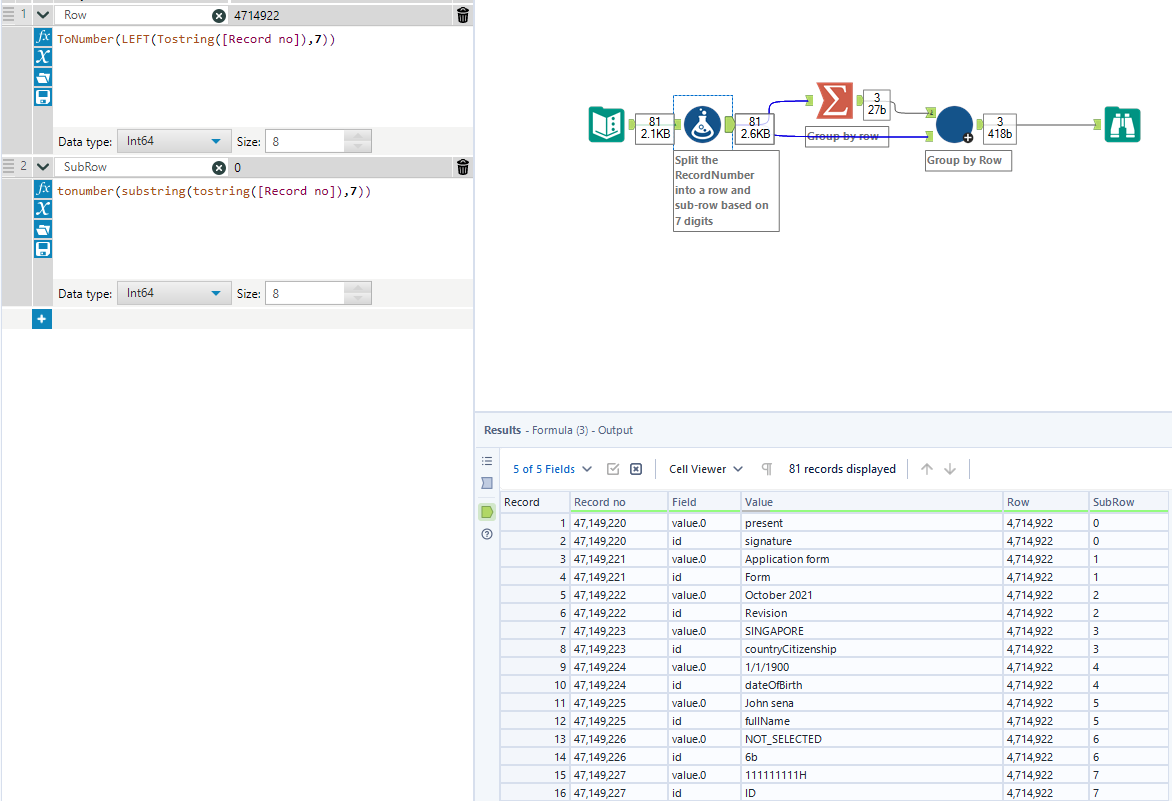Toggle the deselect-all fields control in Results
This screenshot has width=1172, height=801.
click(635, 469)
